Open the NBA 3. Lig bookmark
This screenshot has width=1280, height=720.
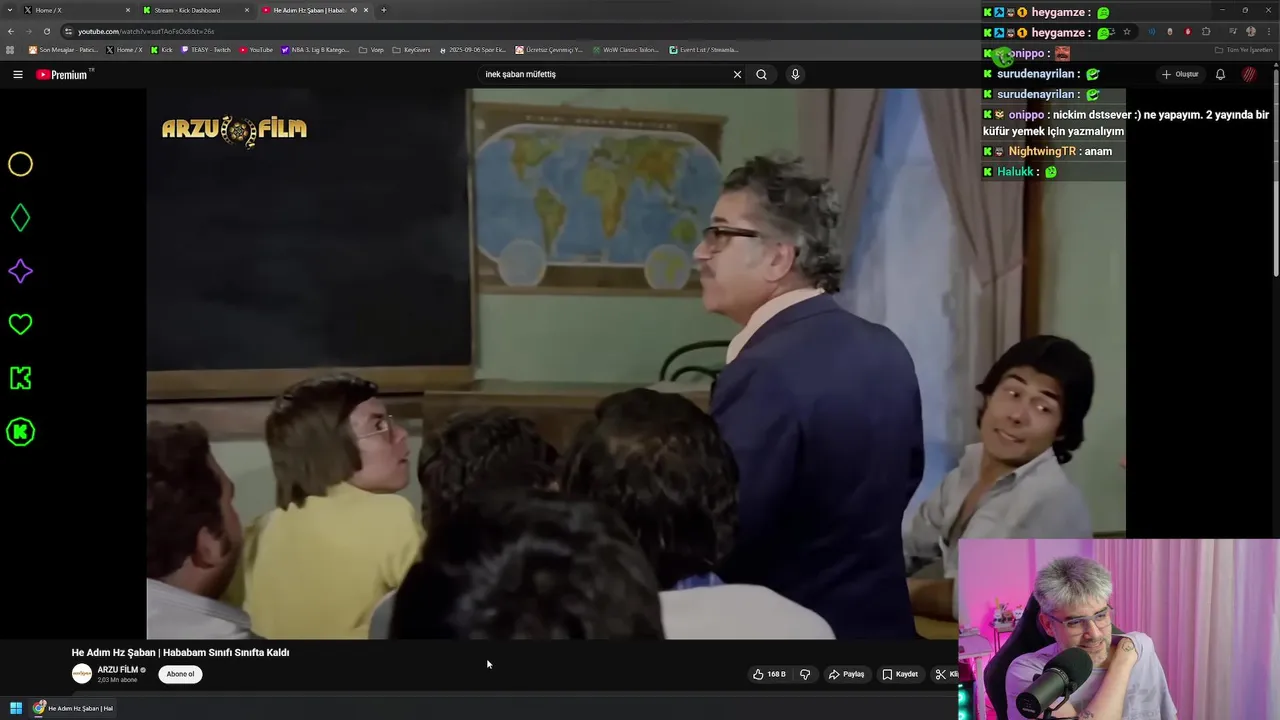[316, 50]
